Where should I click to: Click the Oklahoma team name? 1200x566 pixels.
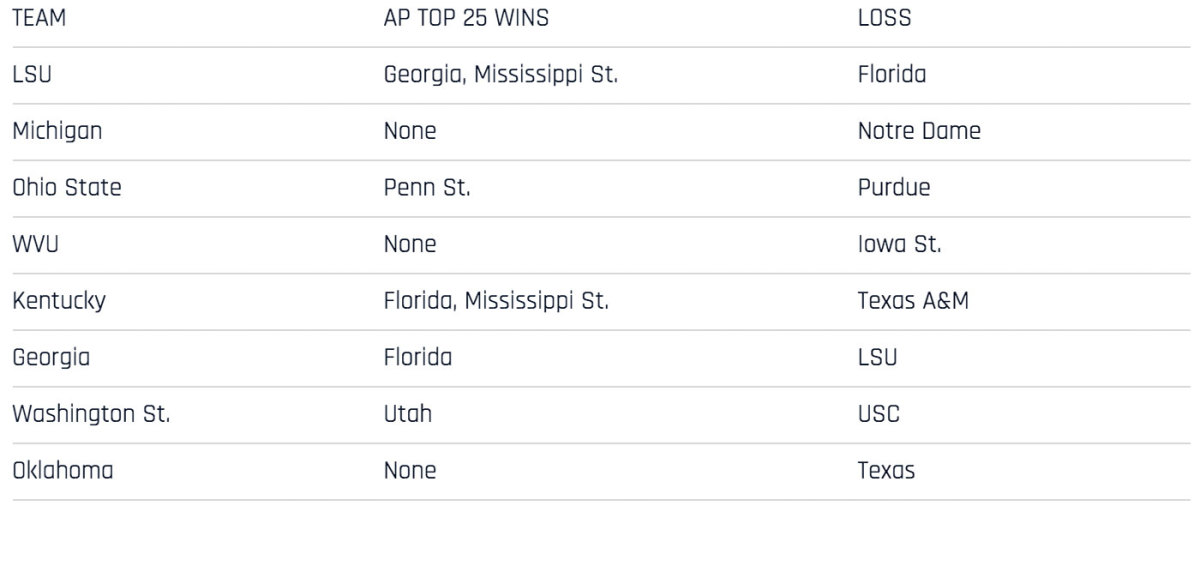pos(62,470)
